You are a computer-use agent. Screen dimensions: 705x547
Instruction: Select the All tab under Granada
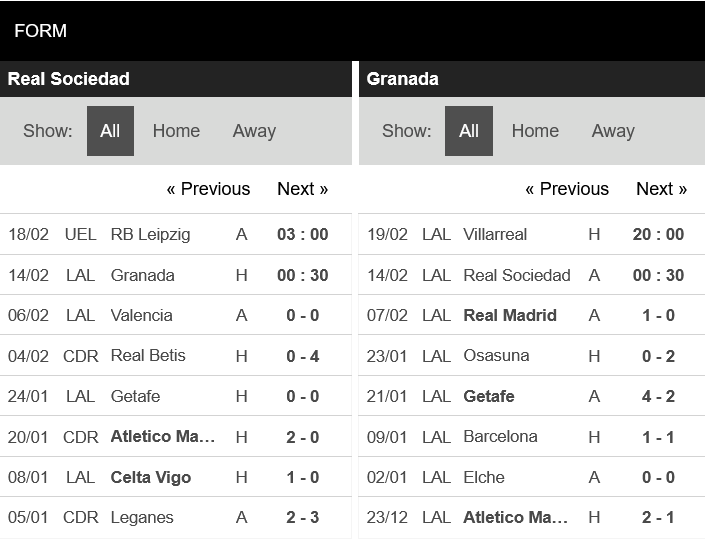tap(469, 131)
